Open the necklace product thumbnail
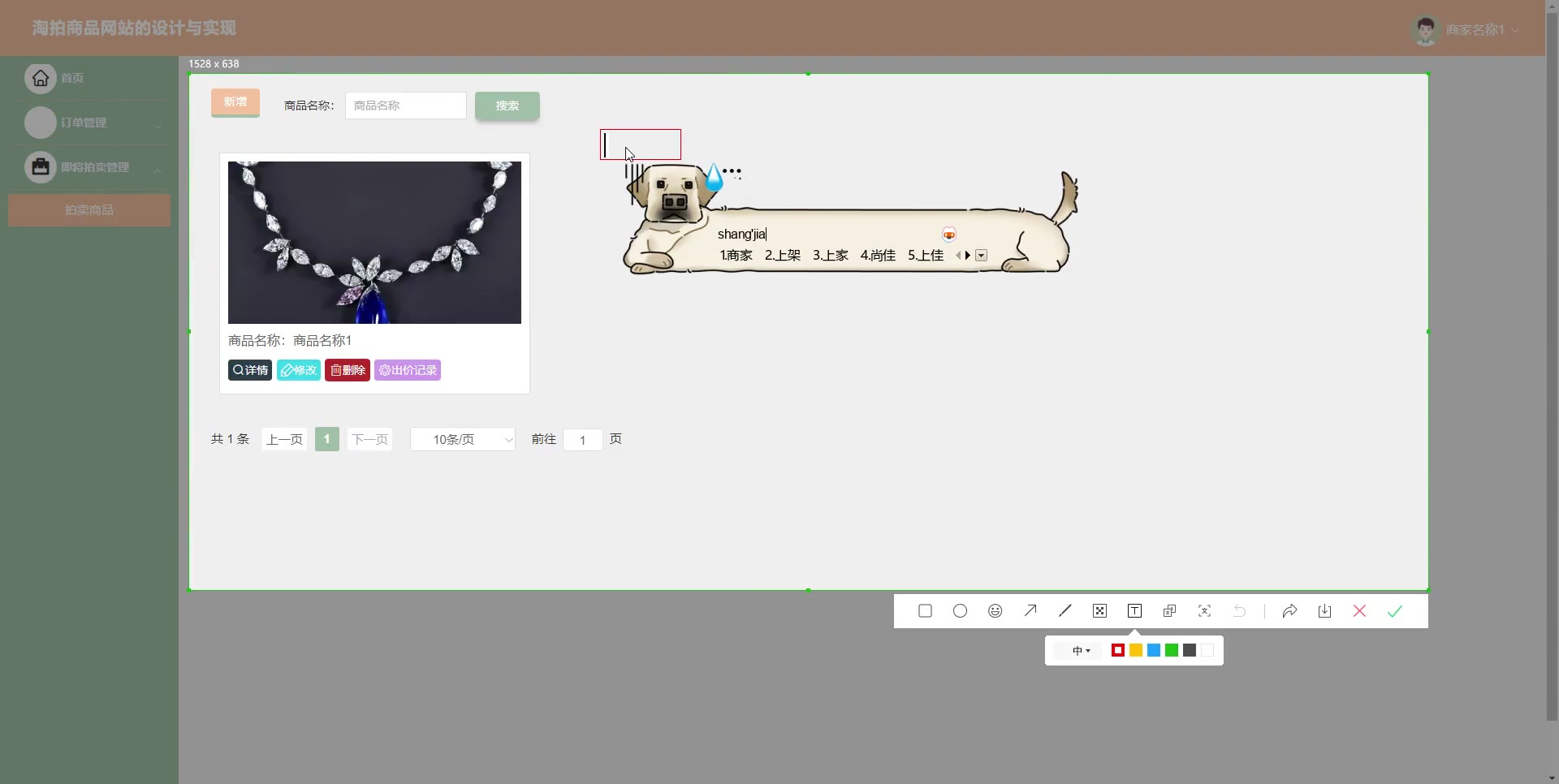The width and height of the screenshot is (1559, 784). coord(374,243)
